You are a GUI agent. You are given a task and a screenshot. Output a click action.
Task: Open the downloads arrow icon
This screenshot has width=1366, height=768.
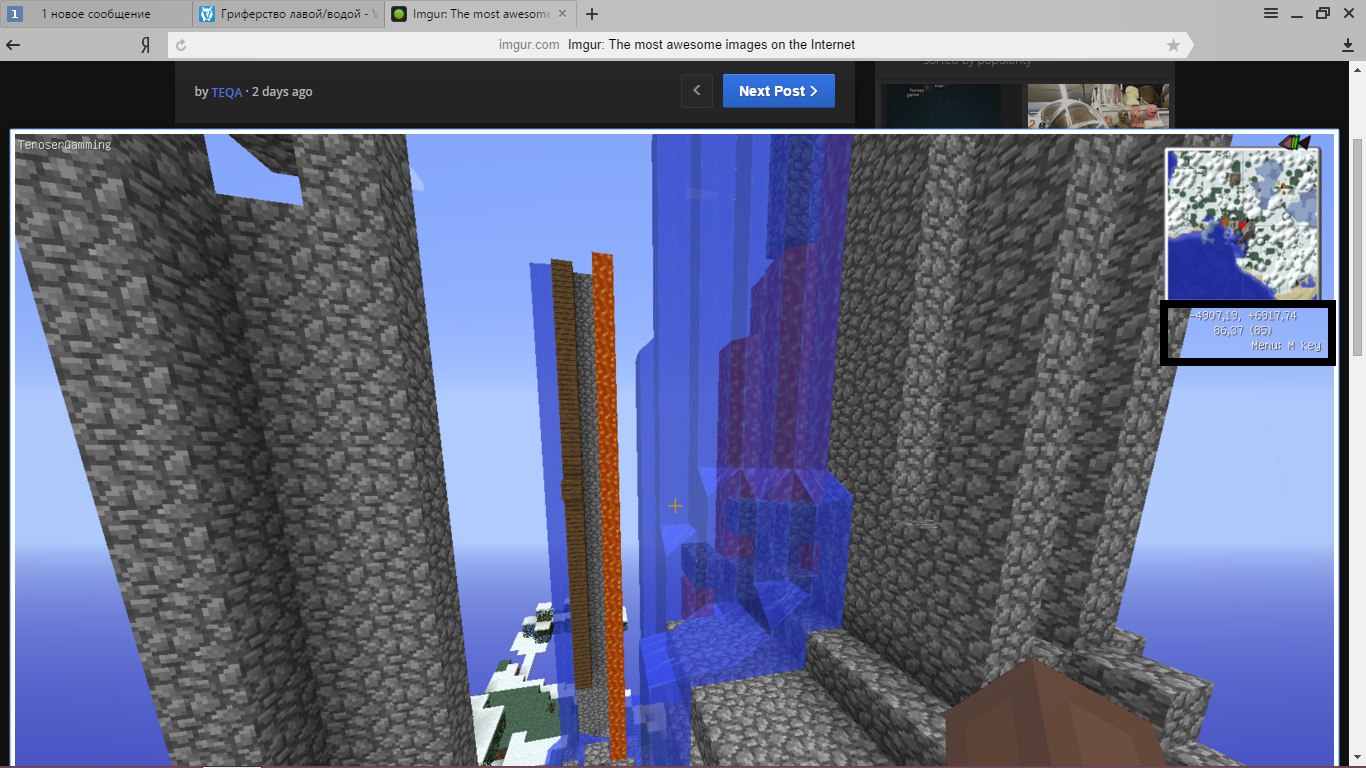(1348, 45)
